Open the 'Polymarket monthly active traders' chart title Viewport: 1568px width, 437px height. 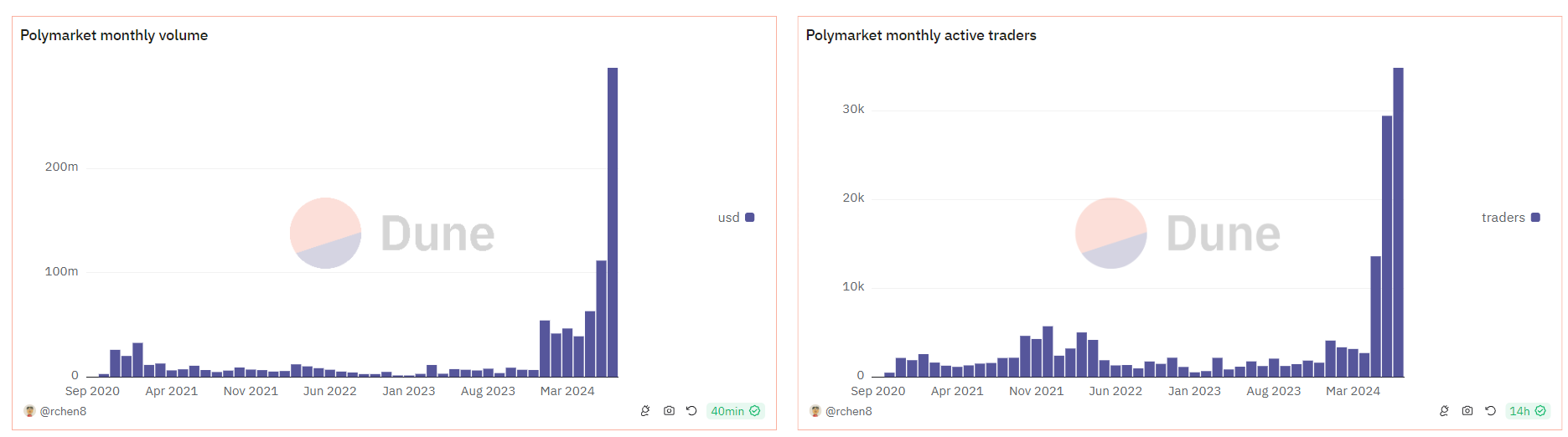pos(921,35)
